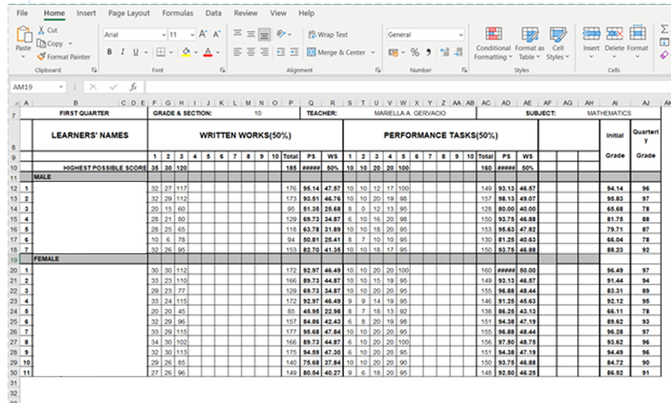Toggle bold formatting
Screen dimensions: 671x403
[x=110, y=52]
